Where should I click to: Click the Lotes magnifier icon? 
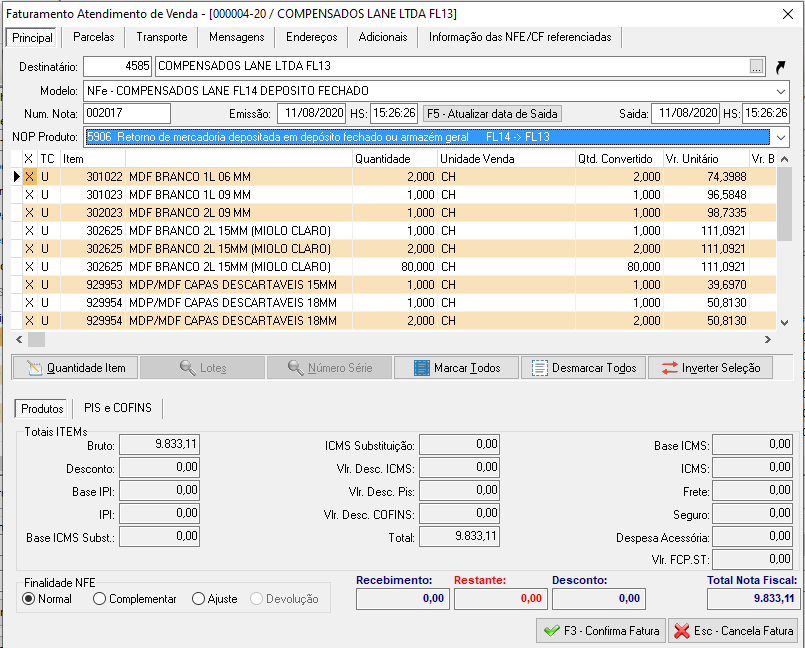click(x=188, y=368)
